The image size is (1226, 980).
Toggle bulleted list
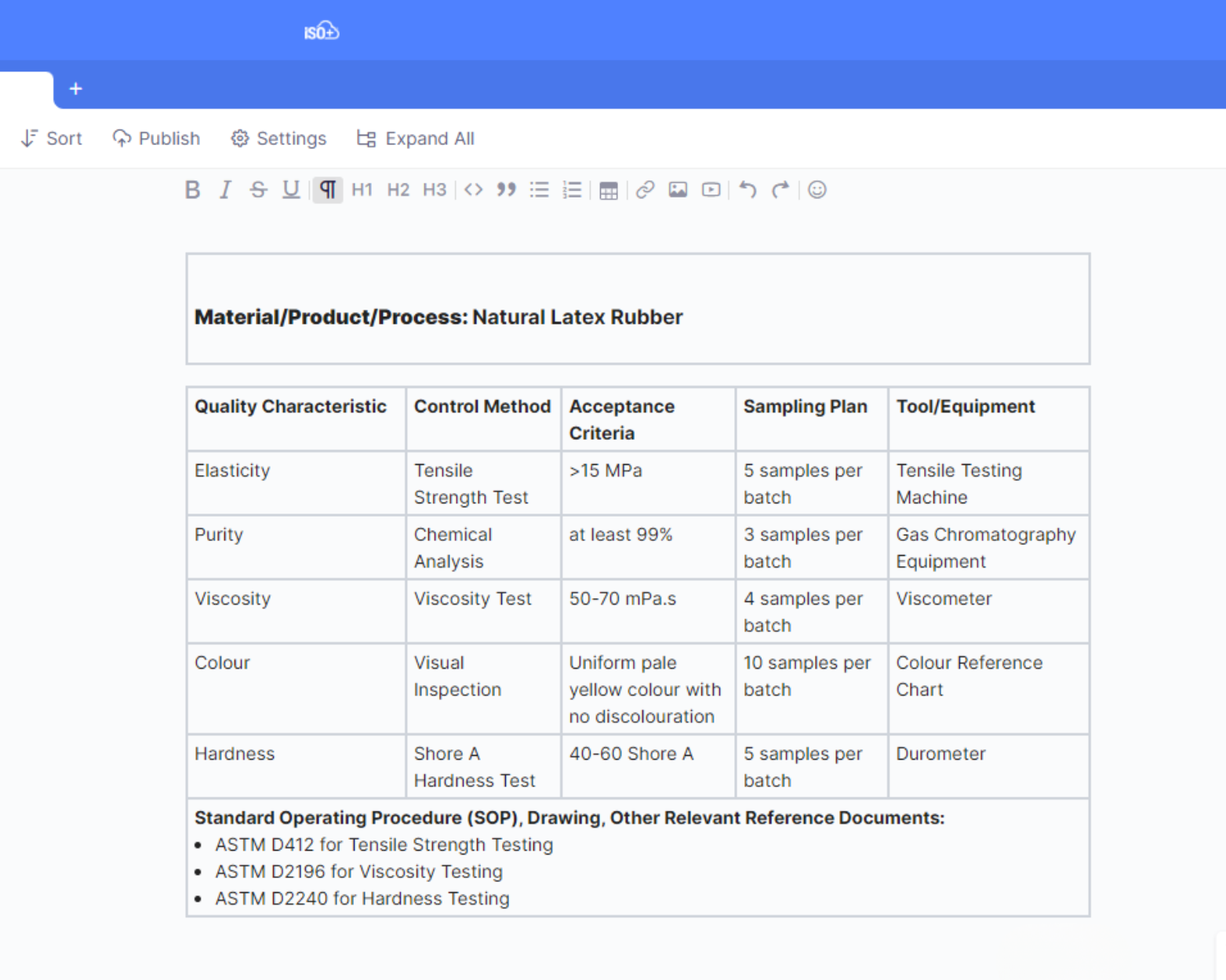tap(539, 190)
